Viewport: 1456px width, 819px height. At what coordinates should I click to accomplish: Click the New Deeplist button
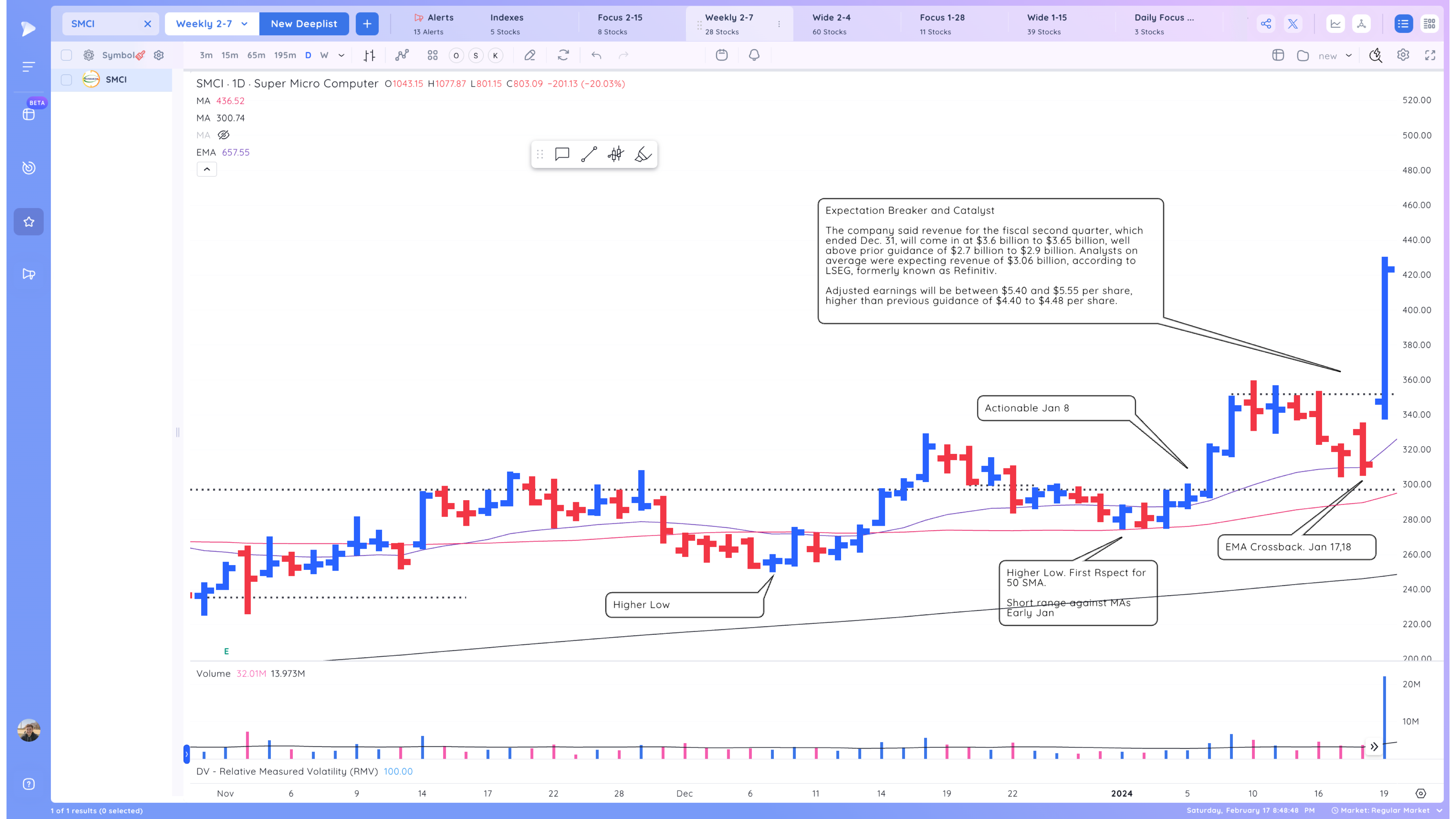click(304, 24)
